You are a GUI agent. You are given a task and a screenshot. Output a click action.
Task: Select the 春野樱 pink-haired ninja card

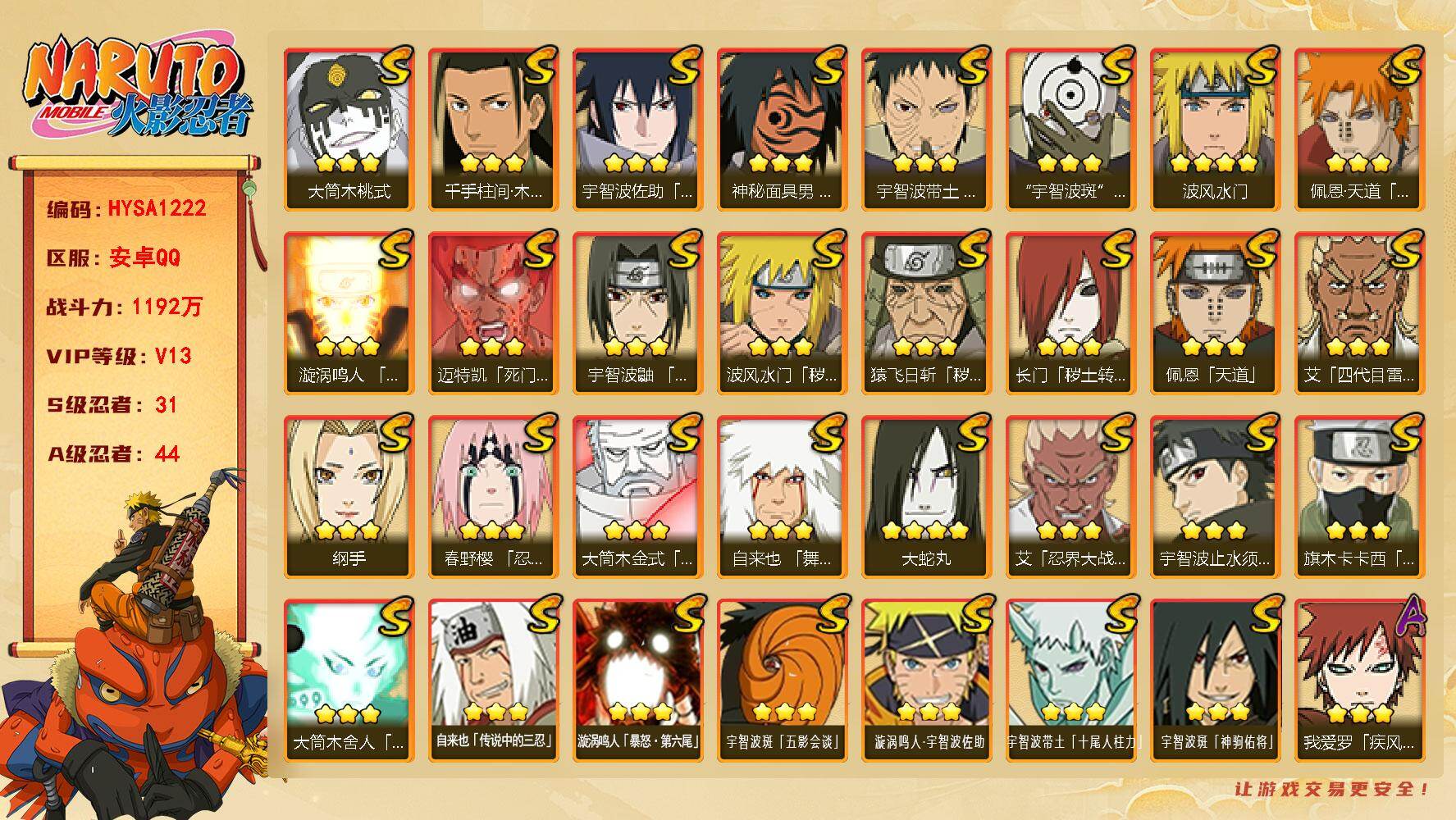(493, 497)
